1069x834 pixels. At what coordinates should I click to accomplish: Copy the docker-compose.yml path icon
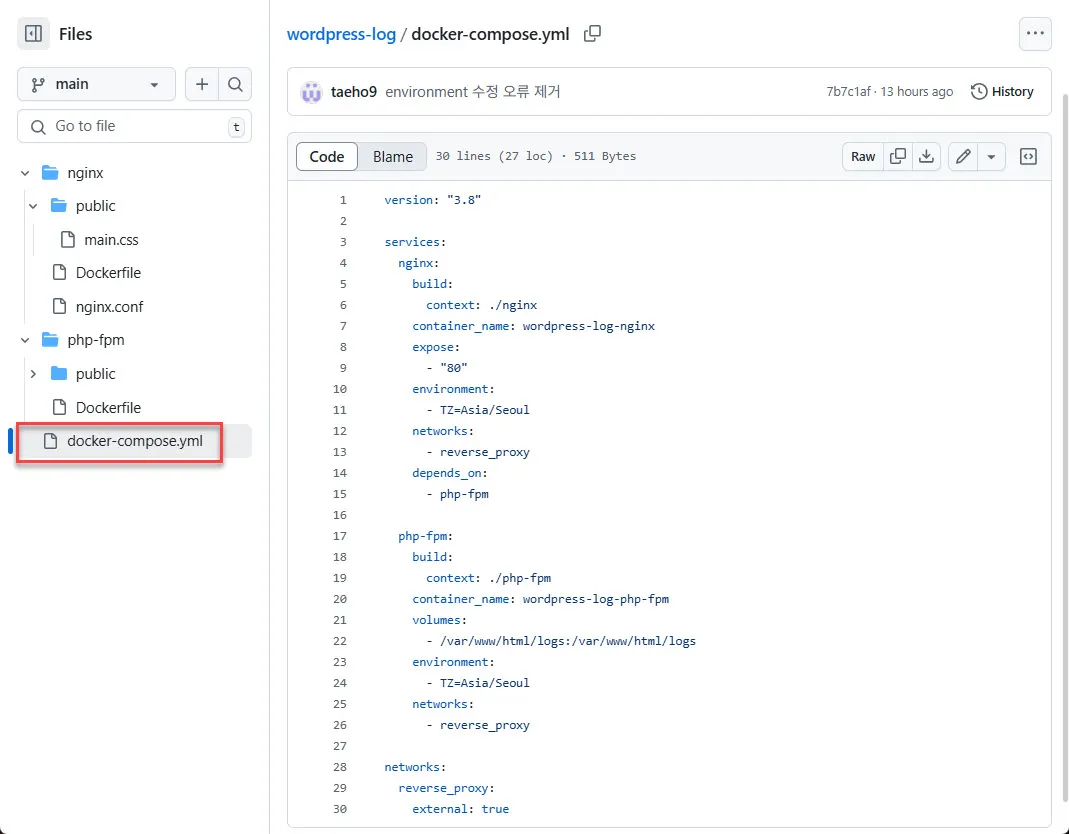tap(592, 33)
